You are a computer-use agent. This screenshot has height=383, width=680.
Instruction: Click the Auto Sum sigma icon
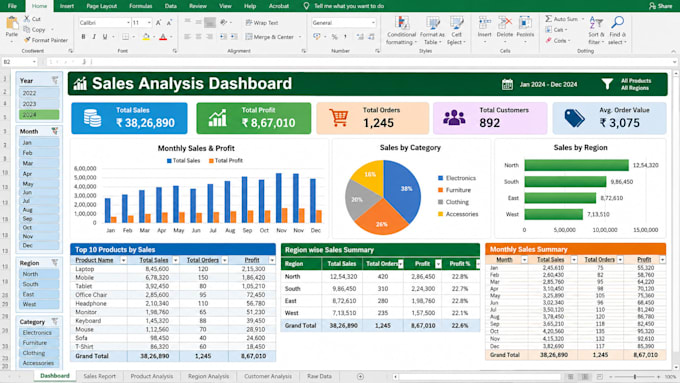pyautogui.click(x=549, y=19)
